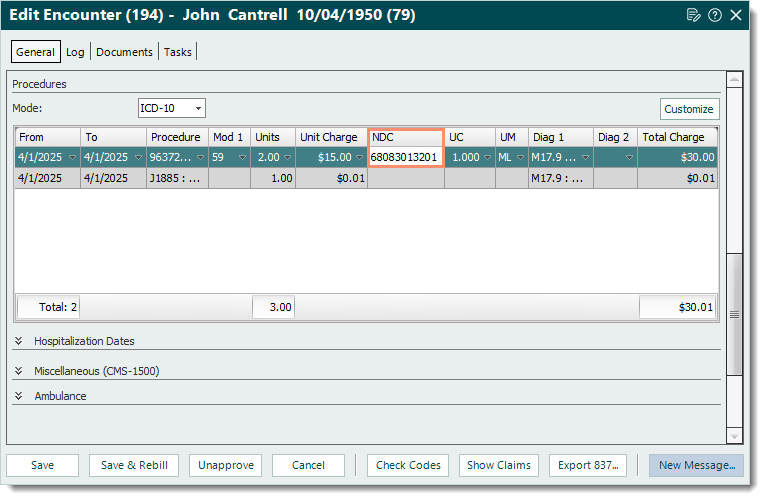
Task: Open the notes edit icon in title bar
Action: point(694,15)
